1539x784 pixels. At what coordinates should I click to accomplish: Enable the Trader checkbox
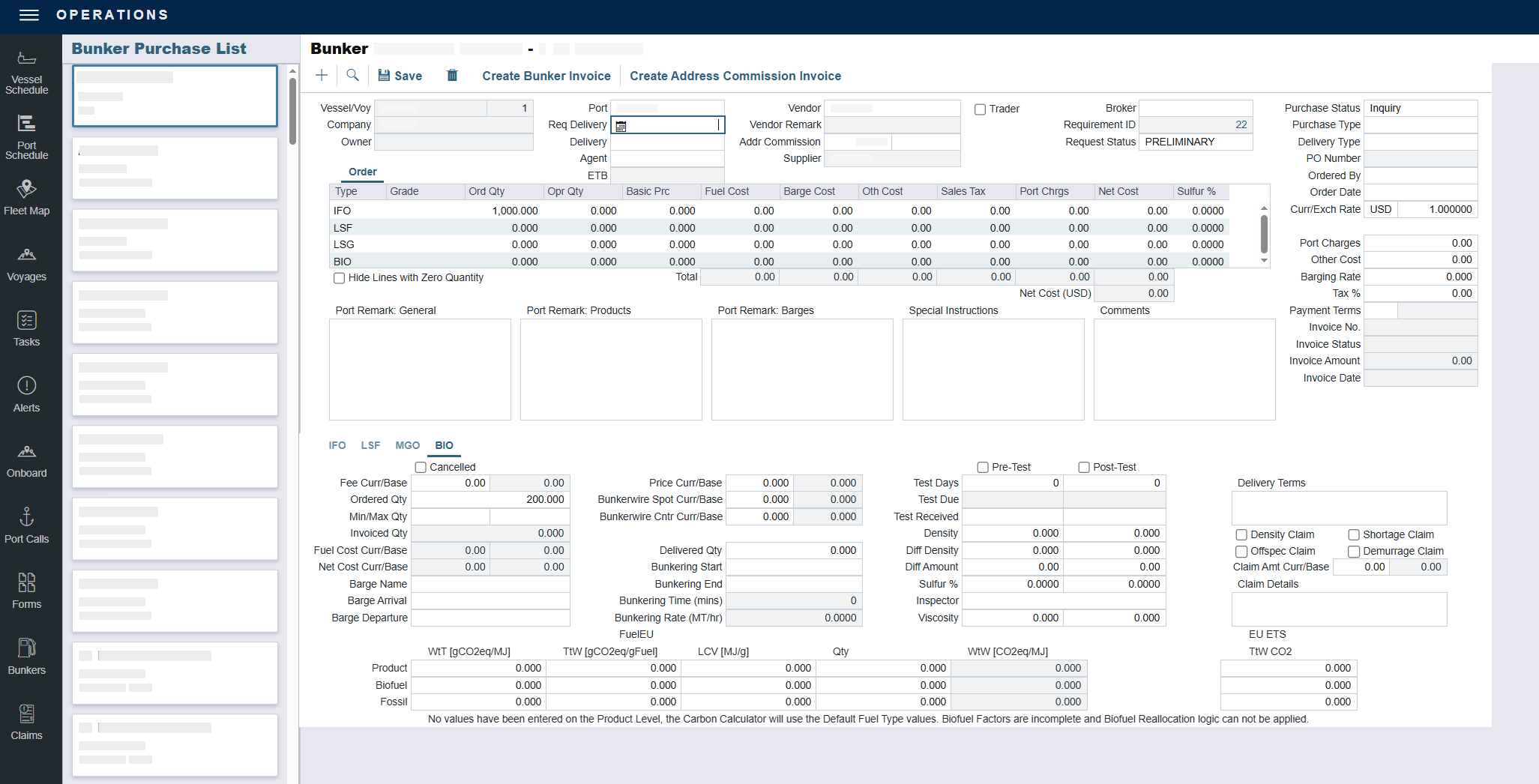(x=980, y=109)
